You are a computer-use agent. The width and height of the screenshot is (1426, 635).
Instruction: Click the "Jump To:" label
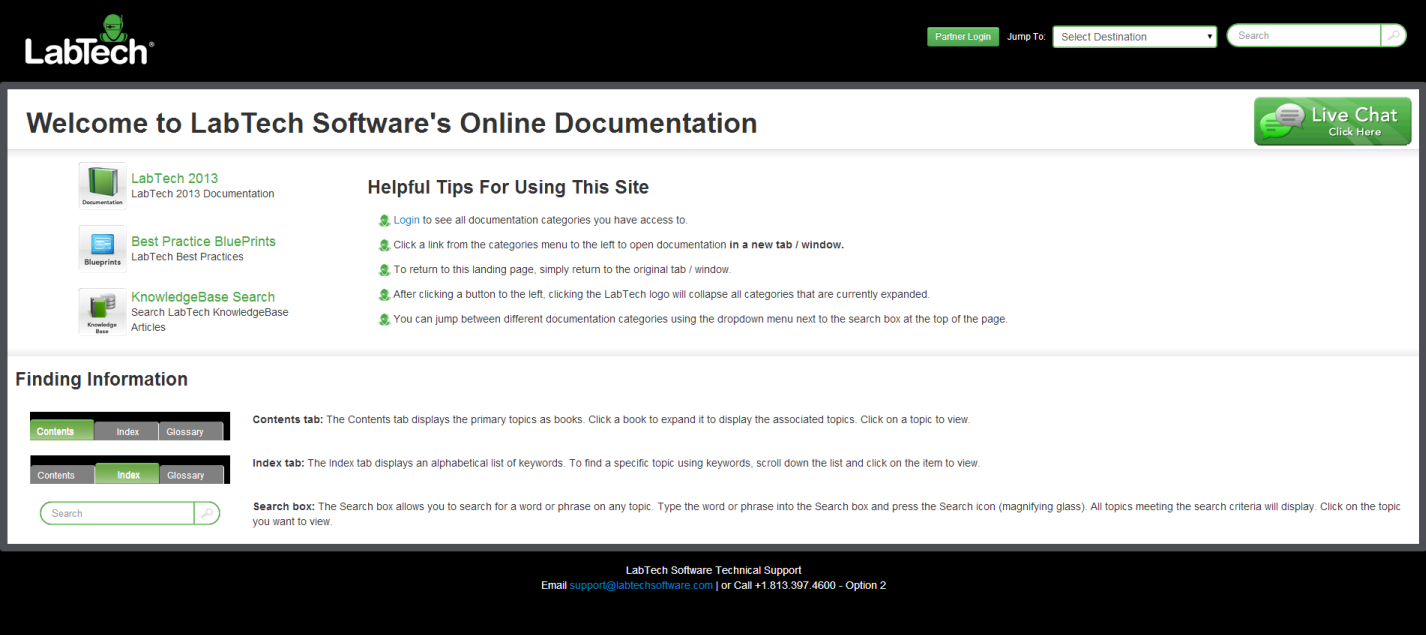[x=1026, y=37]
